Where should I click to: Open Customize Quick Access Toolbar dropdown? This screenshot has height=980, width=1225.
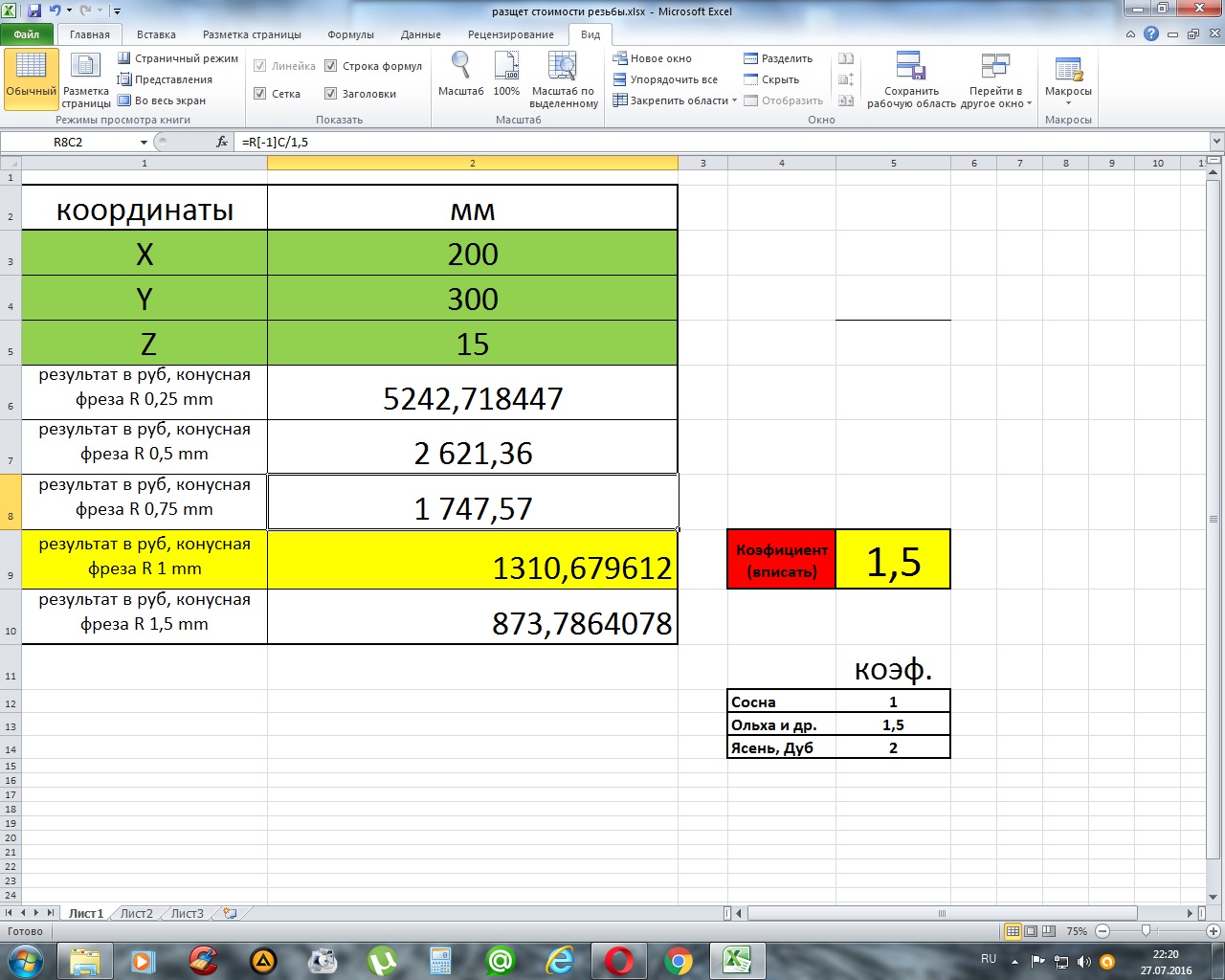(117, 11)
